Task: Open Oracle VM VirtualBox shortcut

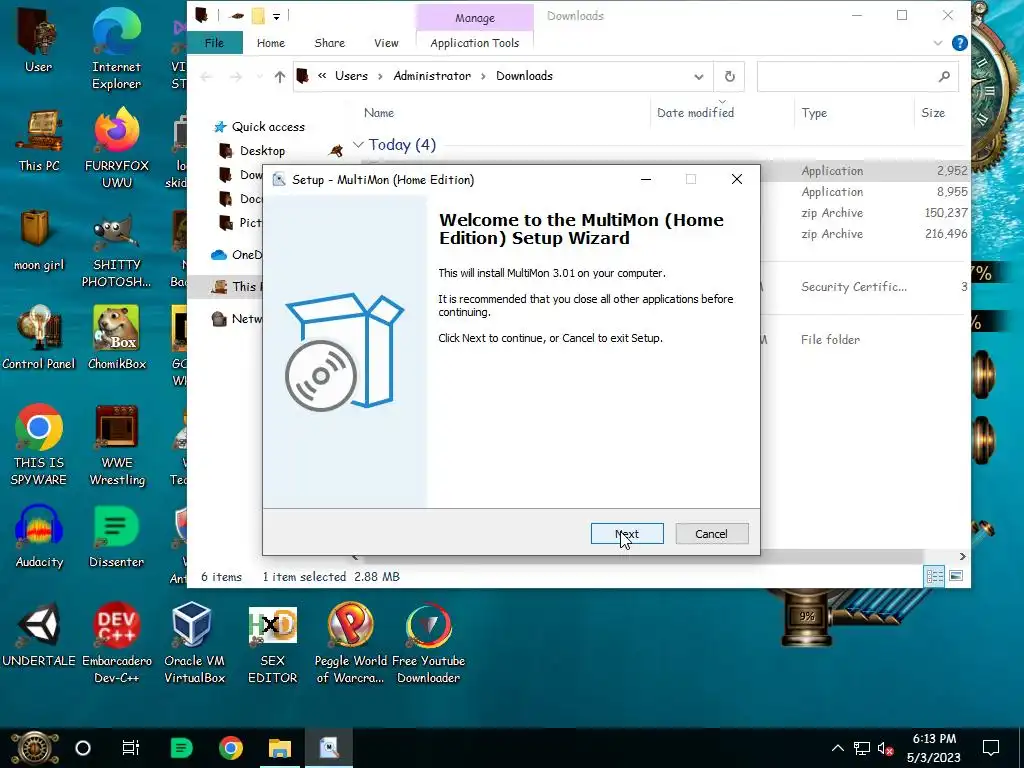Action: (x=194, y=643)
